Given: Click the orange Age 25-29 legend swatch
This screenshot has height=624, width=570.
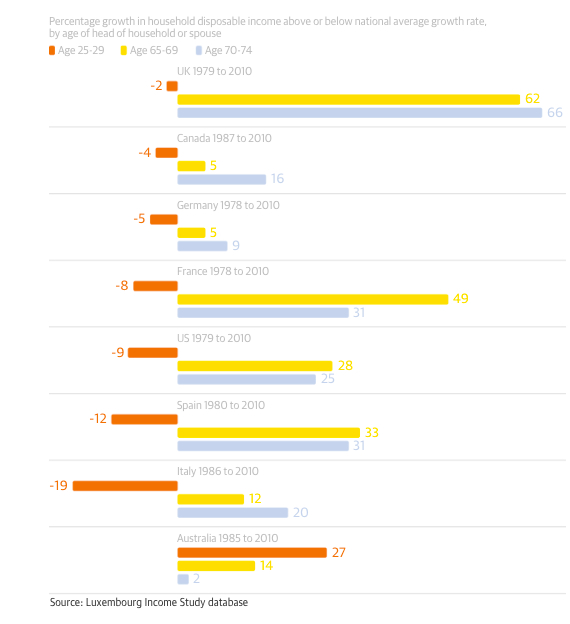Looking at the screenshot, I should coord(52,51).
